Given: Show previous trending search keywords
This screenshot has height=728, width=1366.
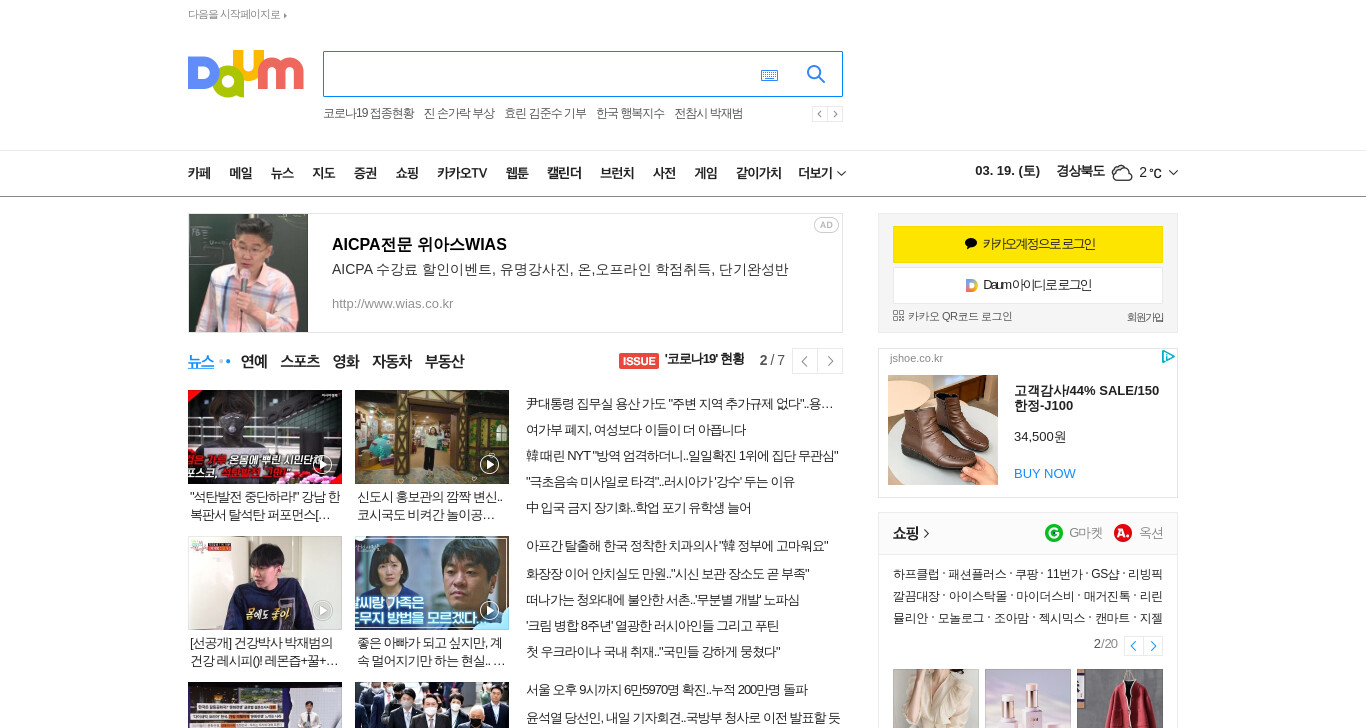Looking at the screenshot, I should pos(819,114).
